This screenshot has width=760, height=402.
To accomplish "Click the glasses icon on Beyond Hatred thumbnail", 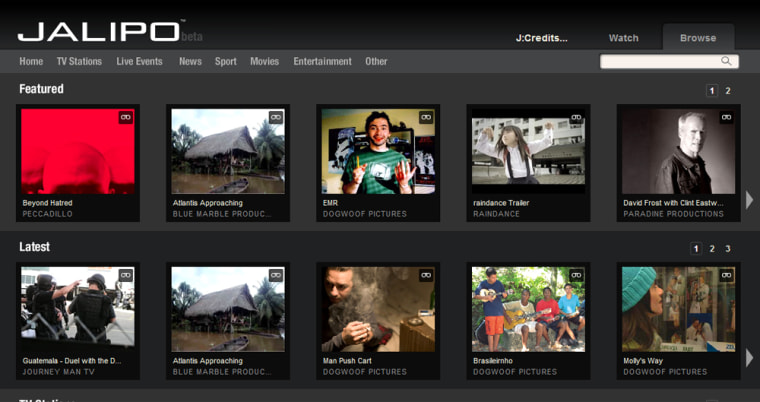I will pyautogui.click(x=126, y=117).
